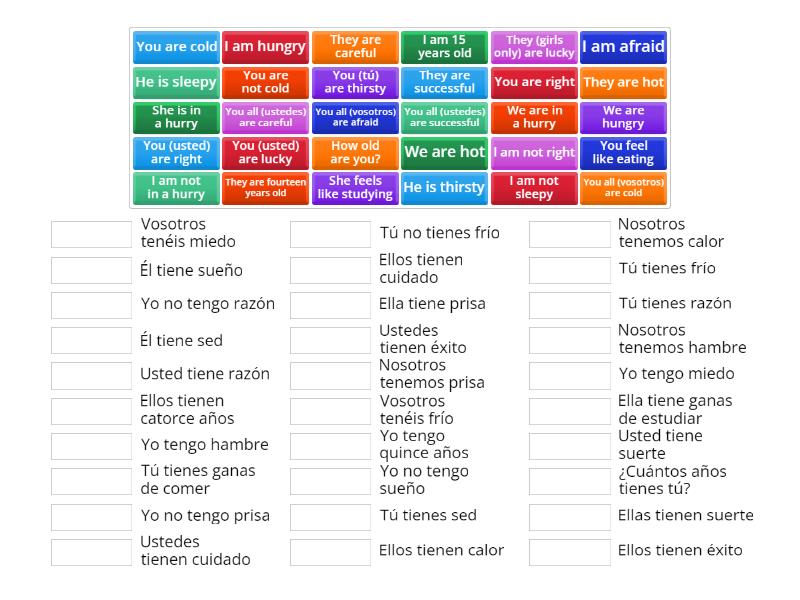The width and height of the screenshot is (800, 600).
Task: Select the "You are cold" tile
Action: (175, 46)
